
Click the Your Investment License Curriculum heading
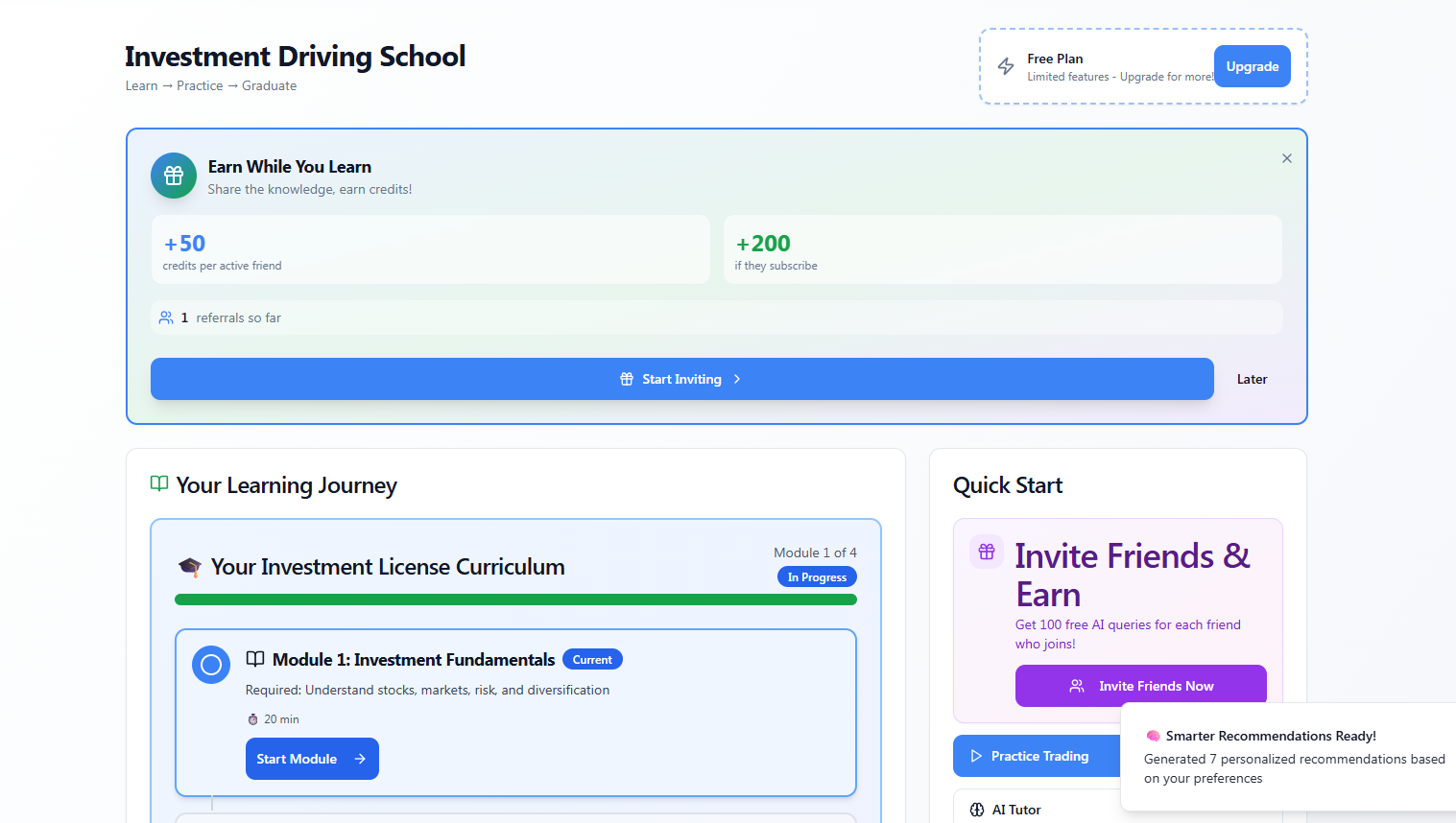[x=388, y=567]
